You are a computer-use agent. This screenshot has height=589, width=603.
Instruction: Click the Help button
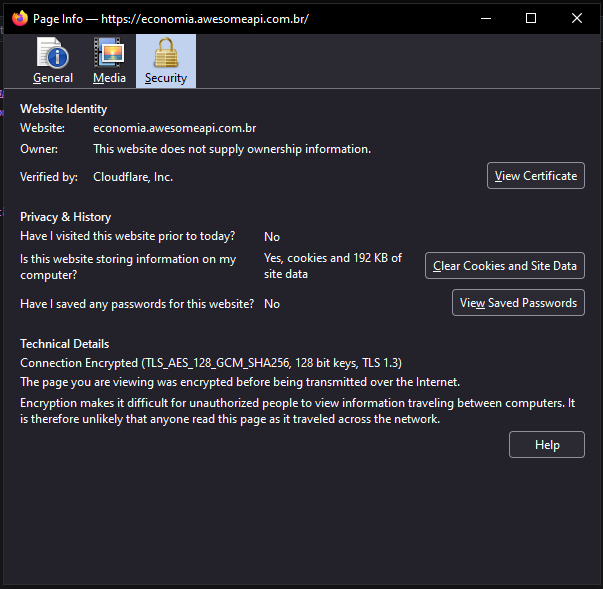tap(547, 444)
